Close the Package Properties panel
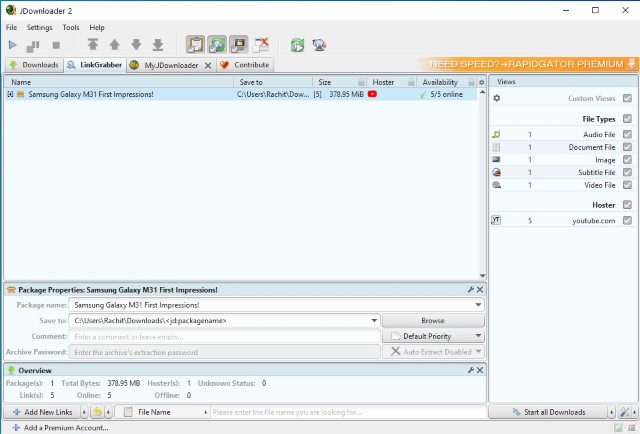Screen dimensions: 640x434 coord(480,289)
